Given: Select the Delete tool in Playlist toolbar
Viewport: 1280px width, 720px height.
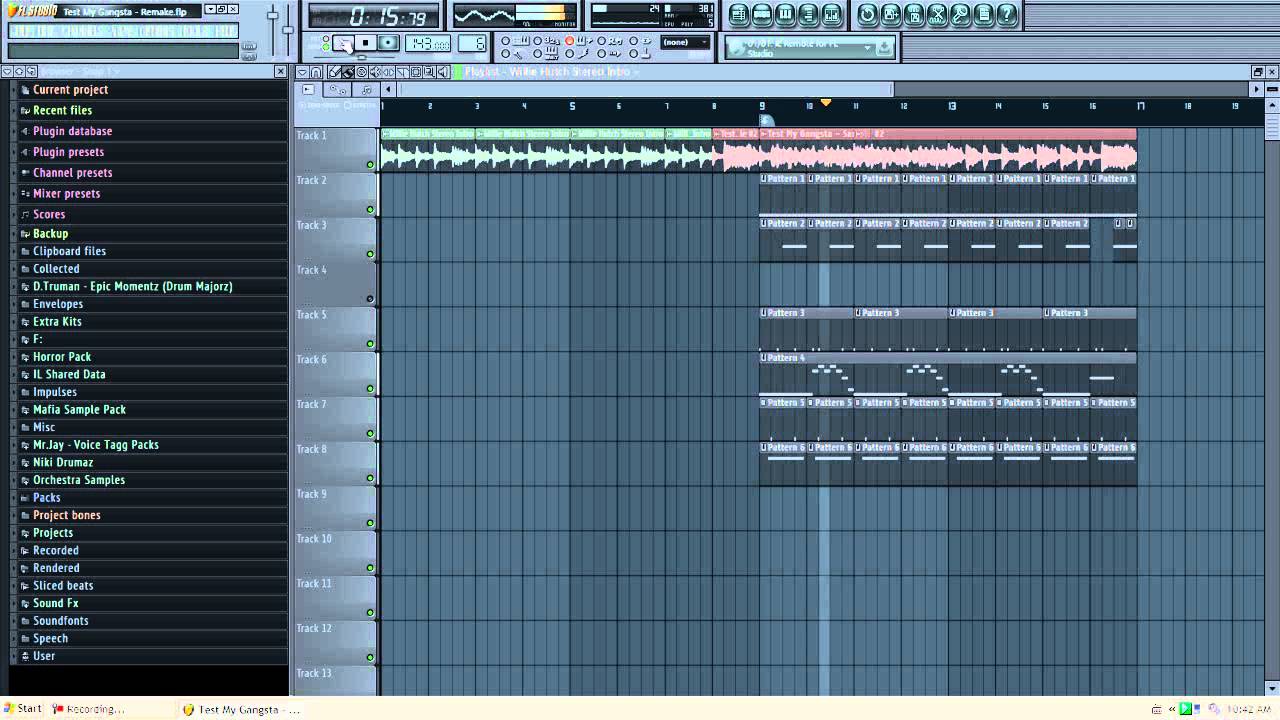Looking at the screenshot, I should click(362, 72).
